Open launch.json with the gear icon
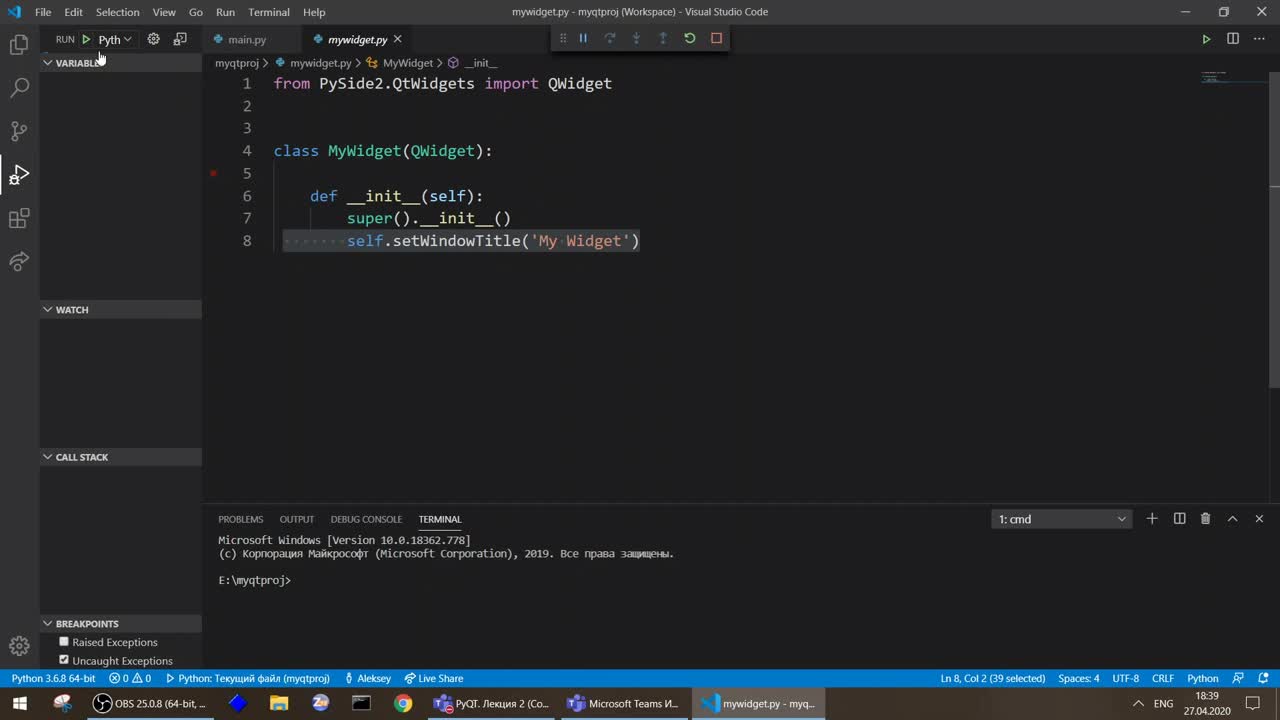The image size is (1280, 720). [x=153, y=39]
